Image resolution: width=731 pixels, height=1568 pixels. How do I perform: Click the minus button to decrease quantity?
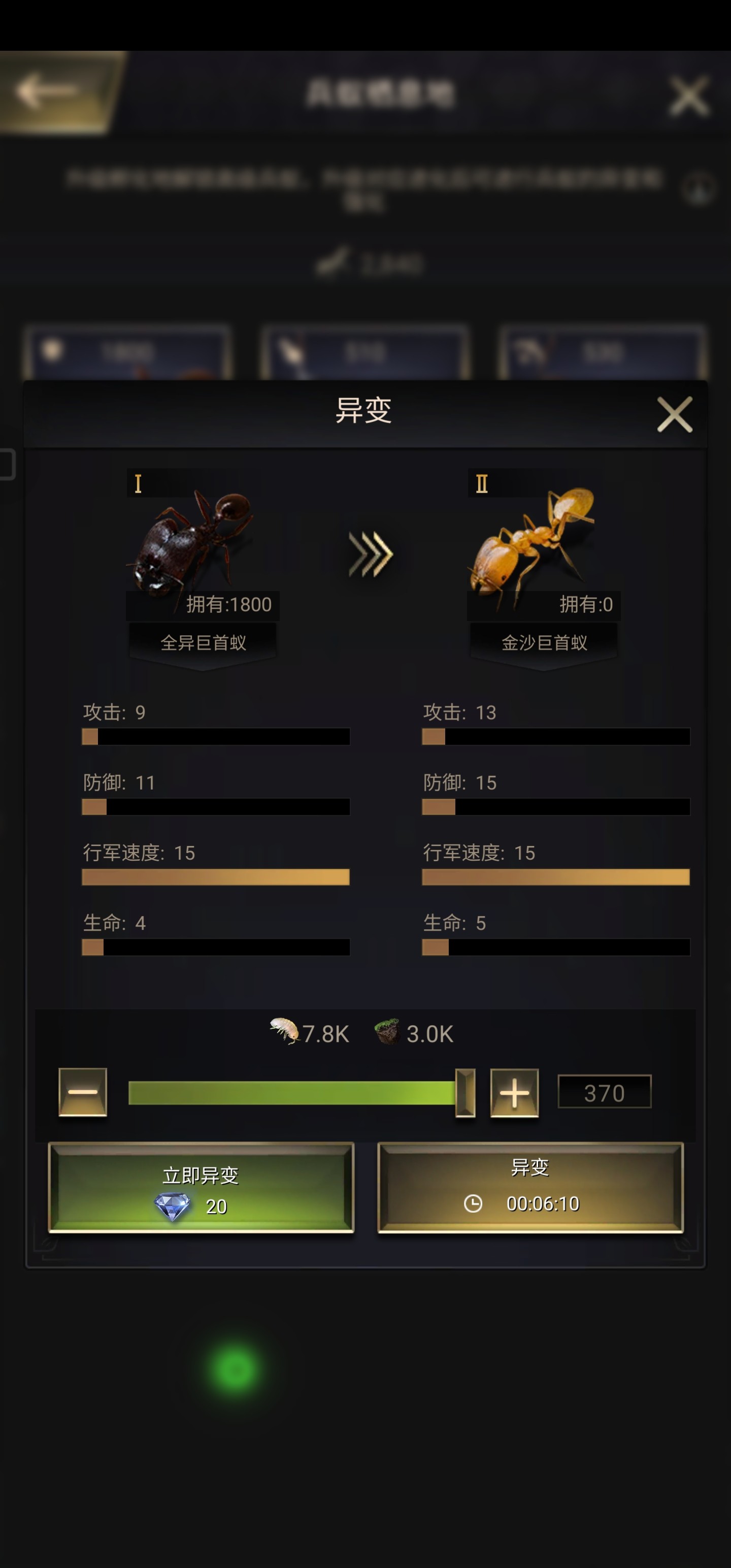pyautogui.click(x=83, y=1091)
